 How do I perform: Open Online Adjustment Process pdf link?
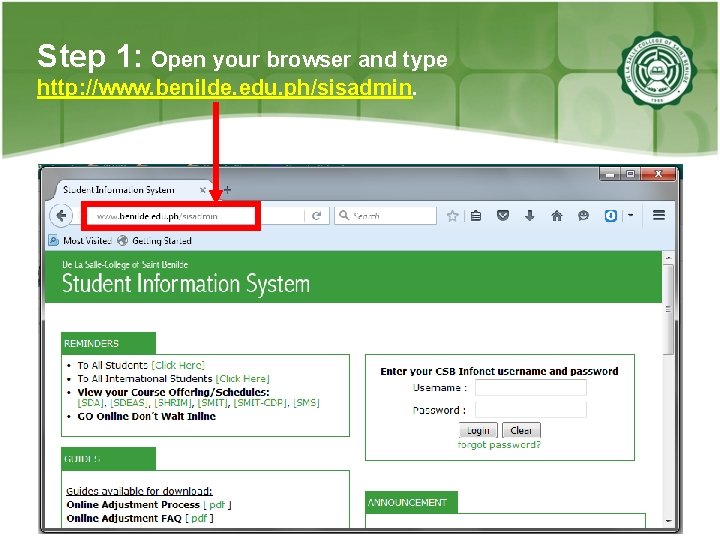pyautogui.click(x=217, y=505)
